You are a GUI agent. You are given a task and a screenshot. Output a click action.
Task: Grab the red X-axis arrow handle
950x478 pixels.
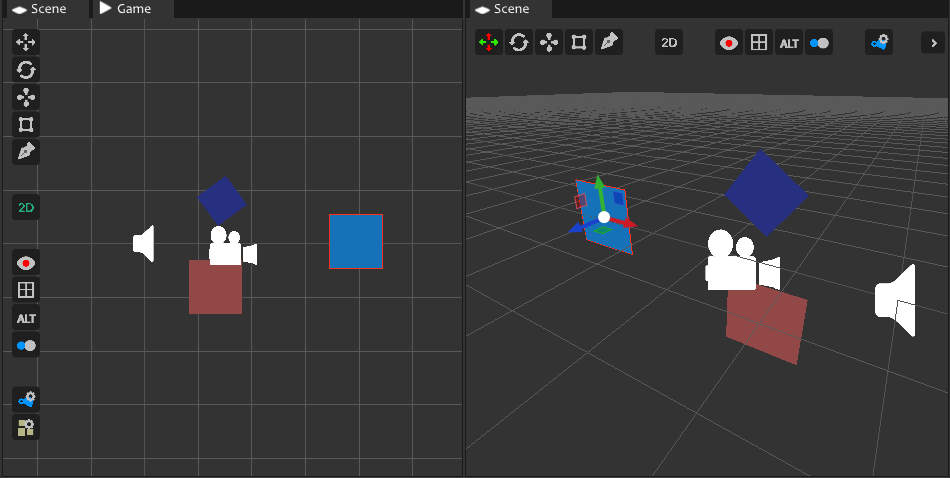(627, 223)
